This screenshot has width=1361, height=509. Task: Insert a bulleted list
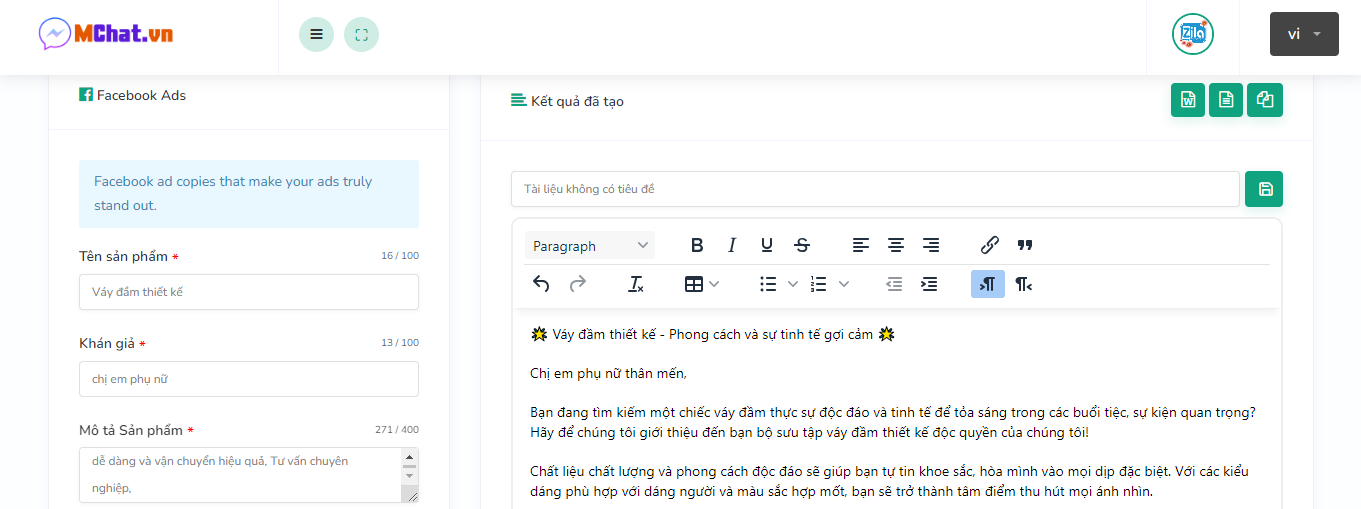[x=768, y=284]
